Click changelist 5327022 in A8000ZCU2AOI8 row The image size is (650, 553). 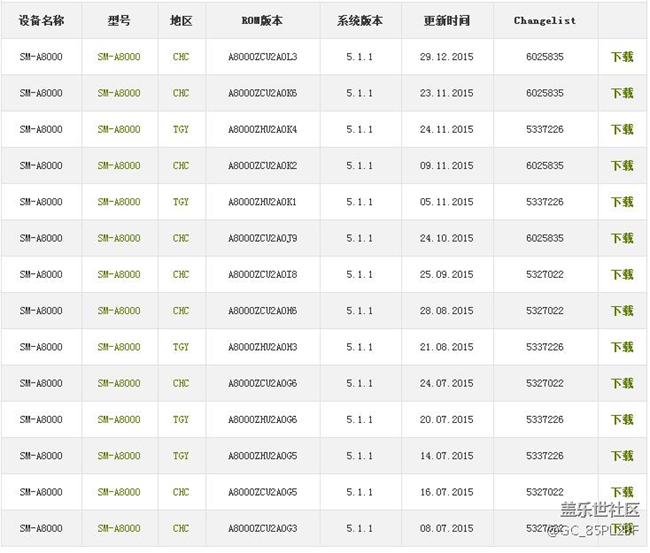tap(545, 274)
